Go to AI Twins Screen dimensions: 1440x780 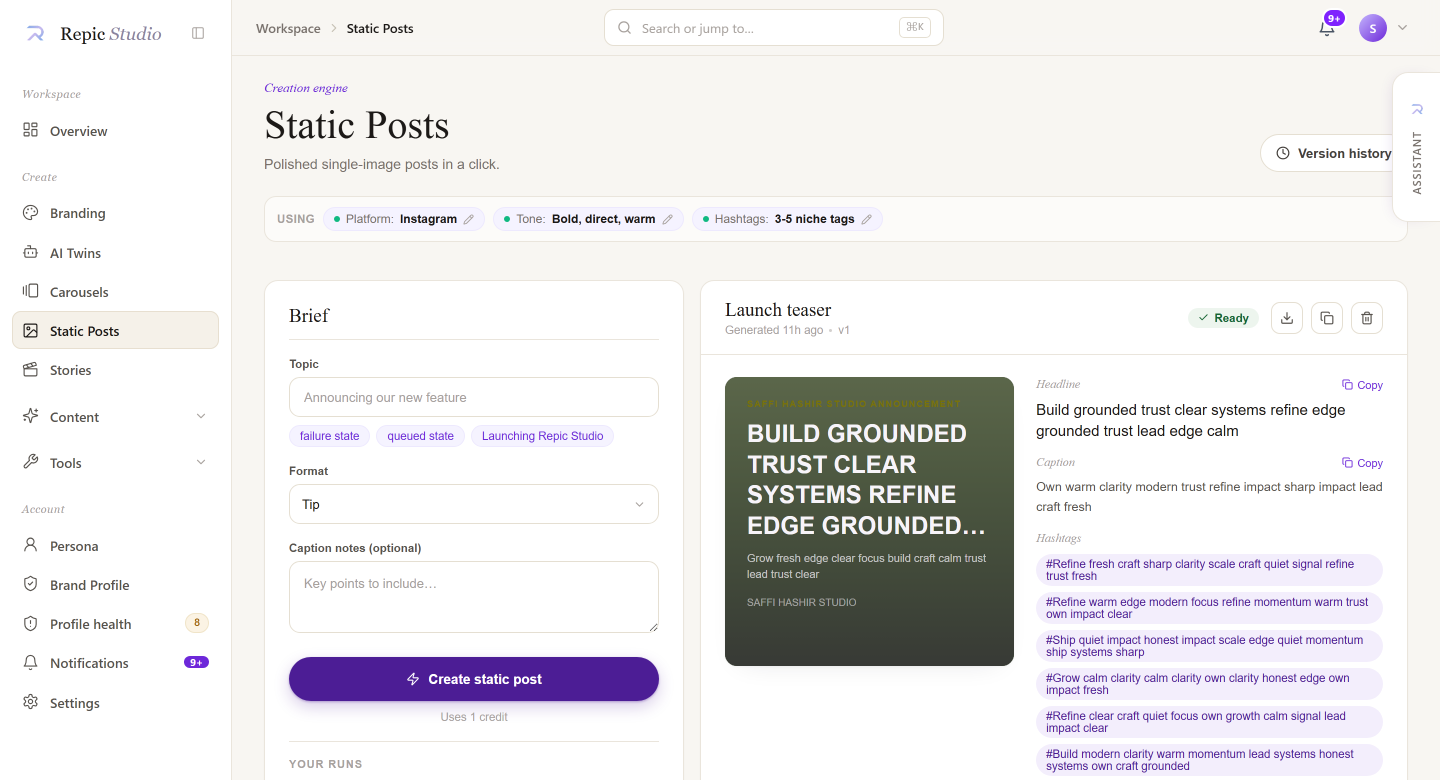[x=115, y=253]
